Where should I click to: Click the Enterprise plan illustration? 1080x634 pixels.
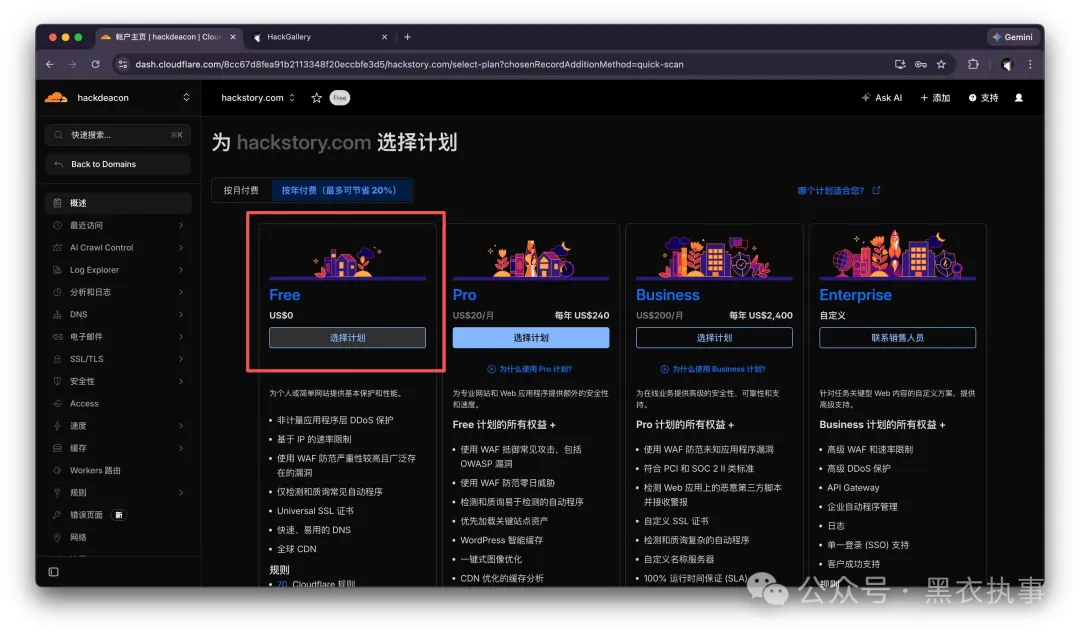[896, 254]
